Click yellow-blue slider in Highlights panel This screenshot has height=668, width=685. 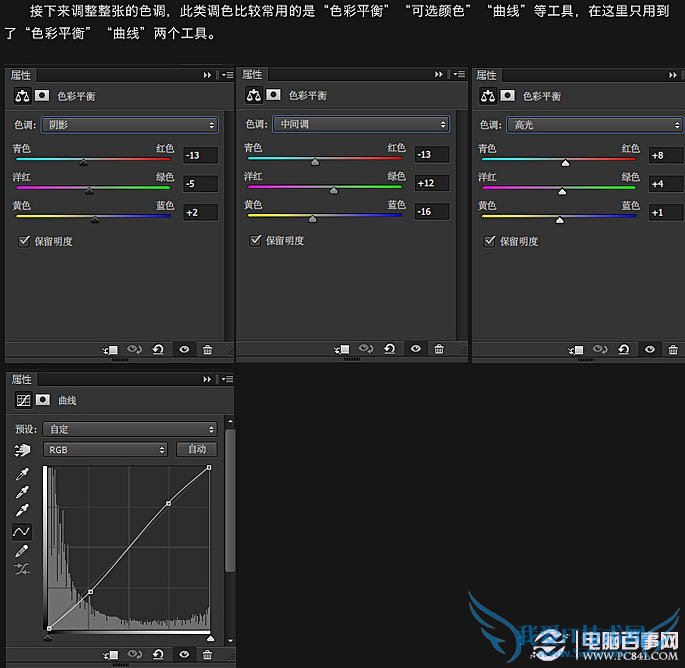559,217
